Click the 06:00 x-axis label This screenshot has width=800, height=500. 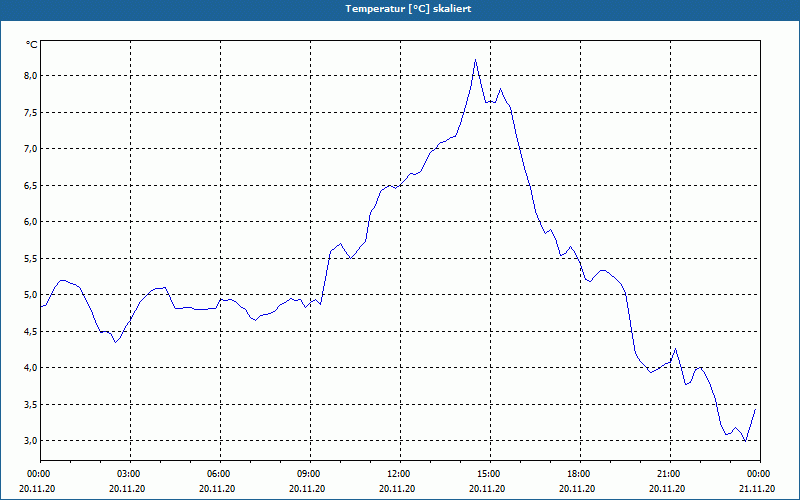[220, 474]
